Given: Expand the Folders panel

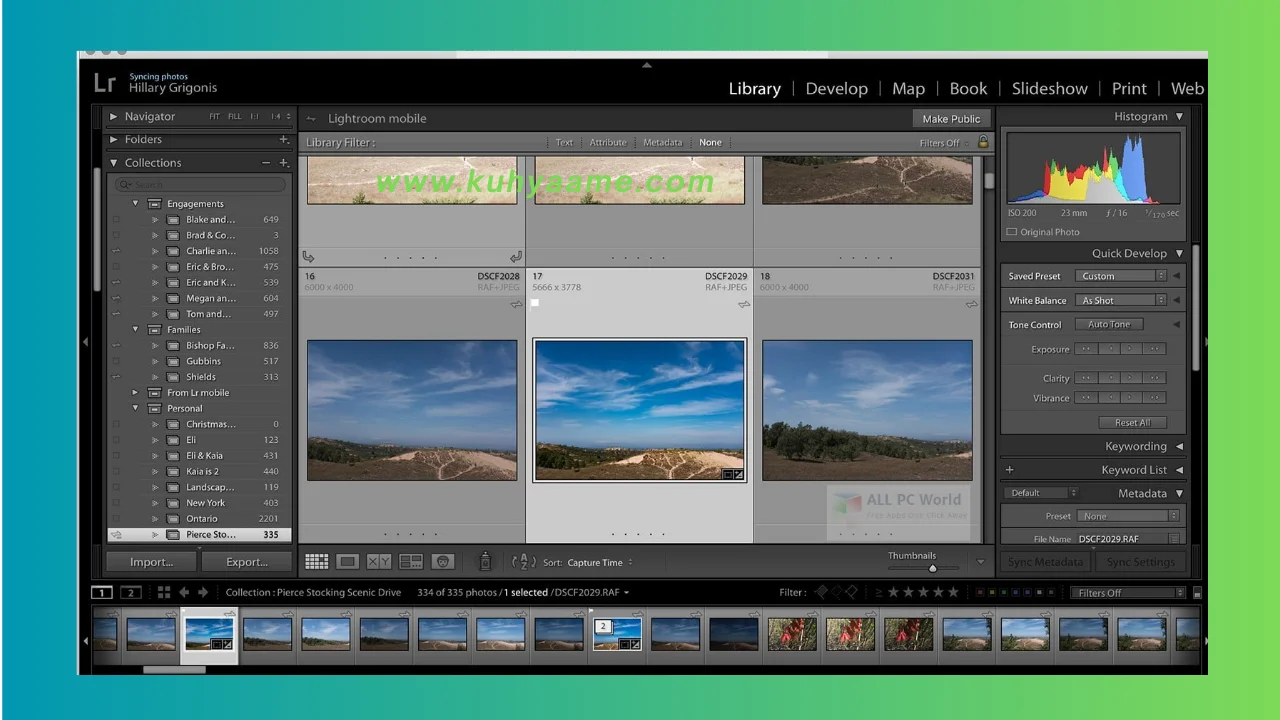Looking at the screenshot, I should (x=114, y=140).
